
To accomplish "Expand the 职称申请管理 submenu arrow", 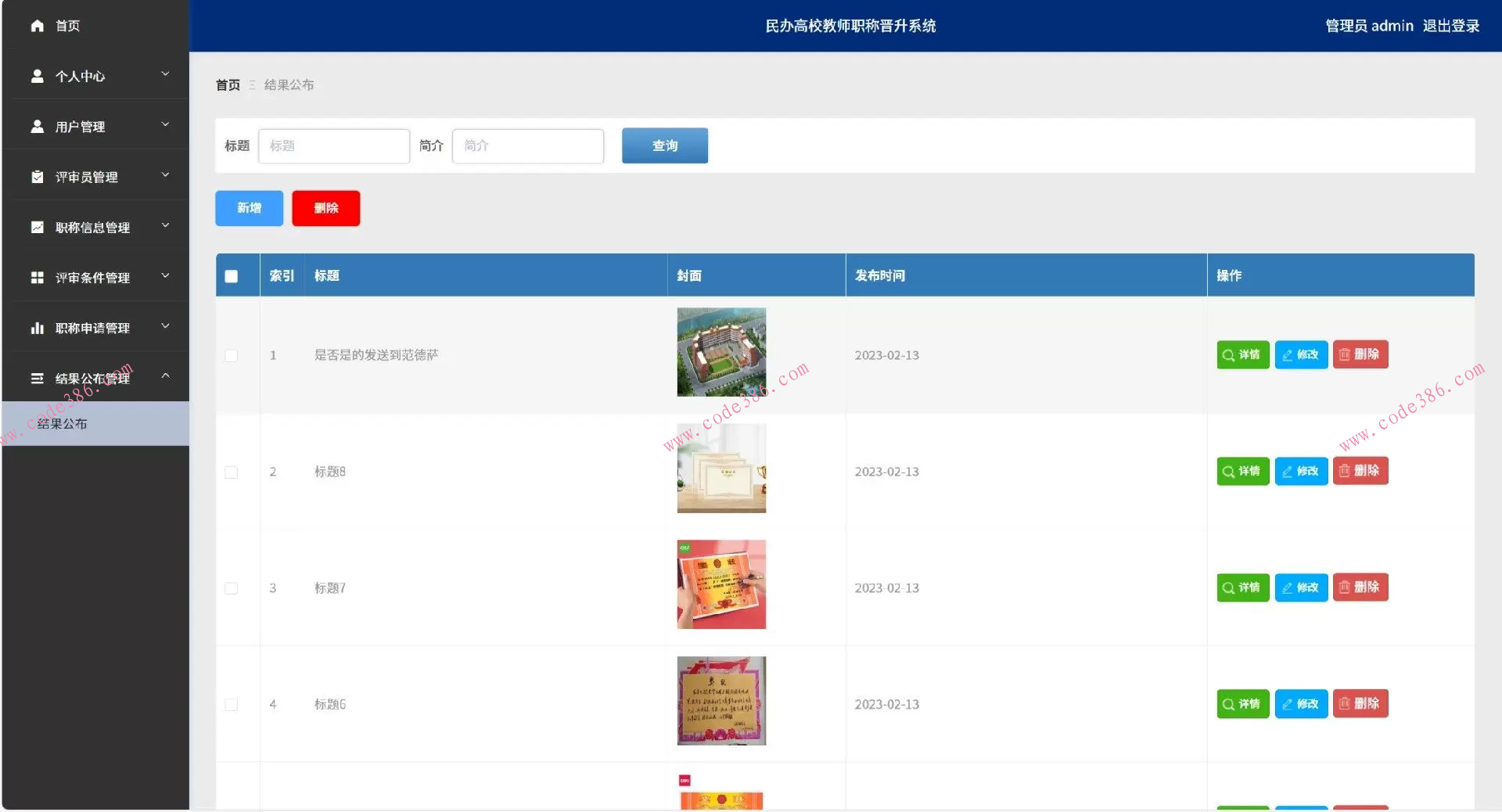I will pos(165,326).
